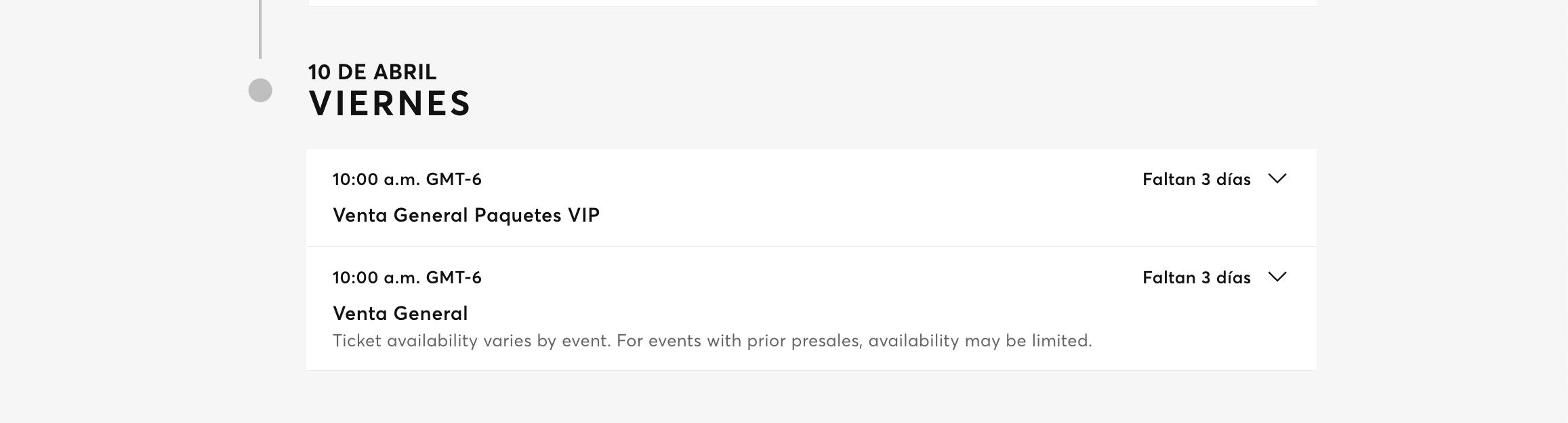Click the 10 de abril timeline dot
1568x423 pixels.
260,90
